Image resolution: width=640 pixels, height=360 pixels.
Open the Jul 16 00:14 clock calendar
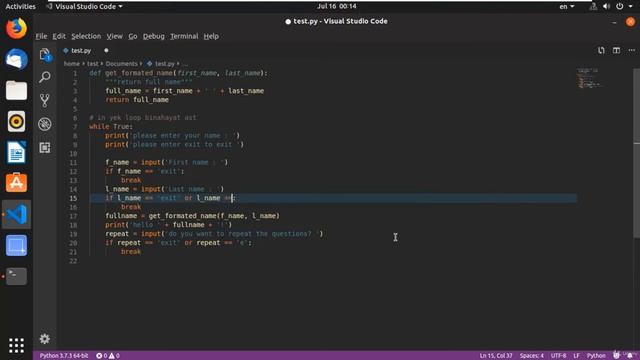pos(337,6)
